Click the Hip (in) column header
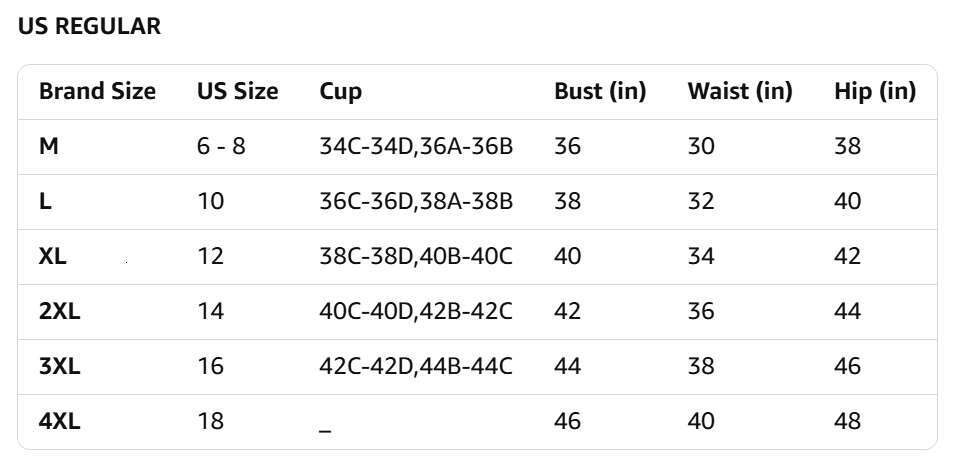This screenshot has height=469, width=954. [x=874, y=92]
